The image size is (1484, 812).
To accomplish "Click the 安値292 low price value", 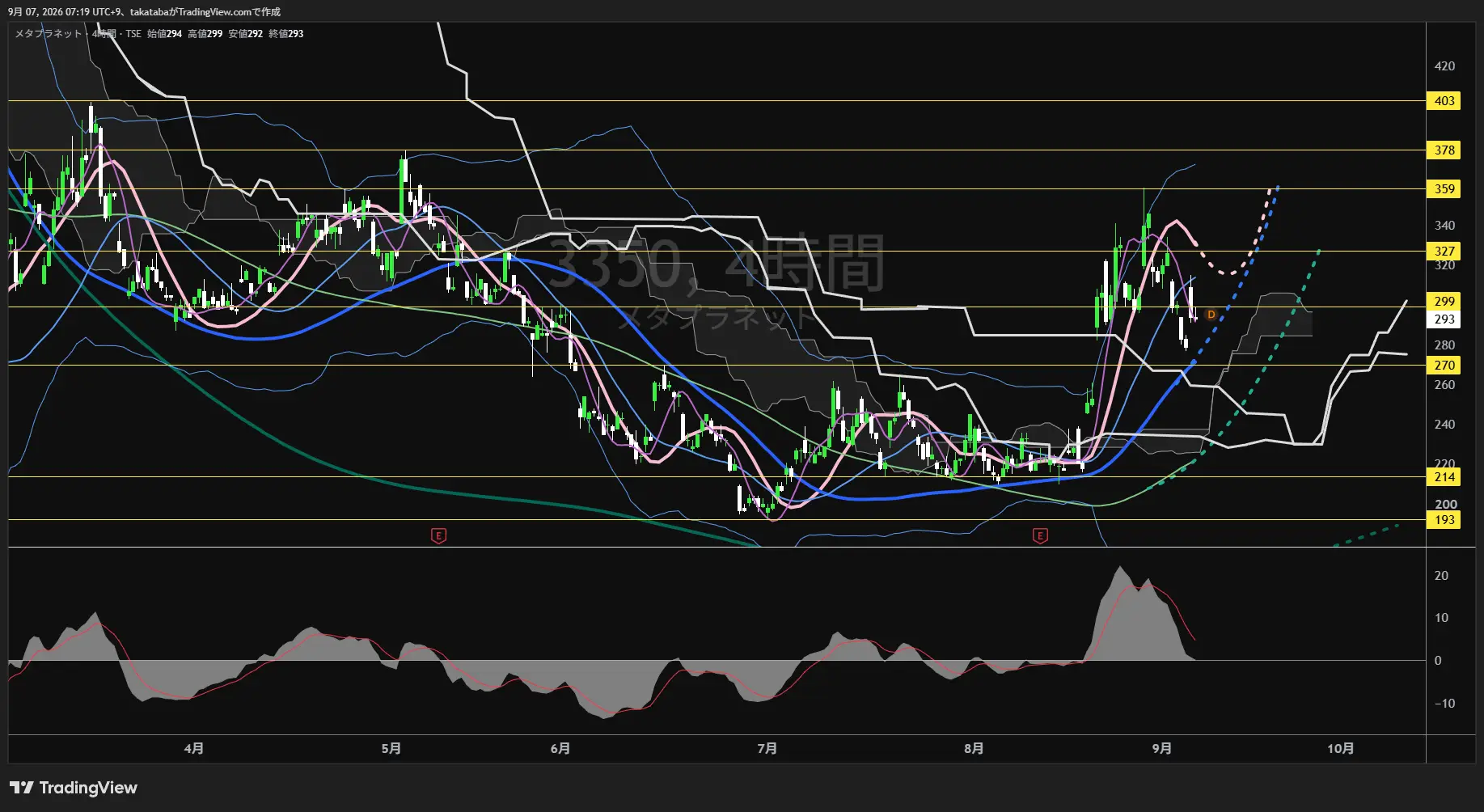I will pos(245,34).
